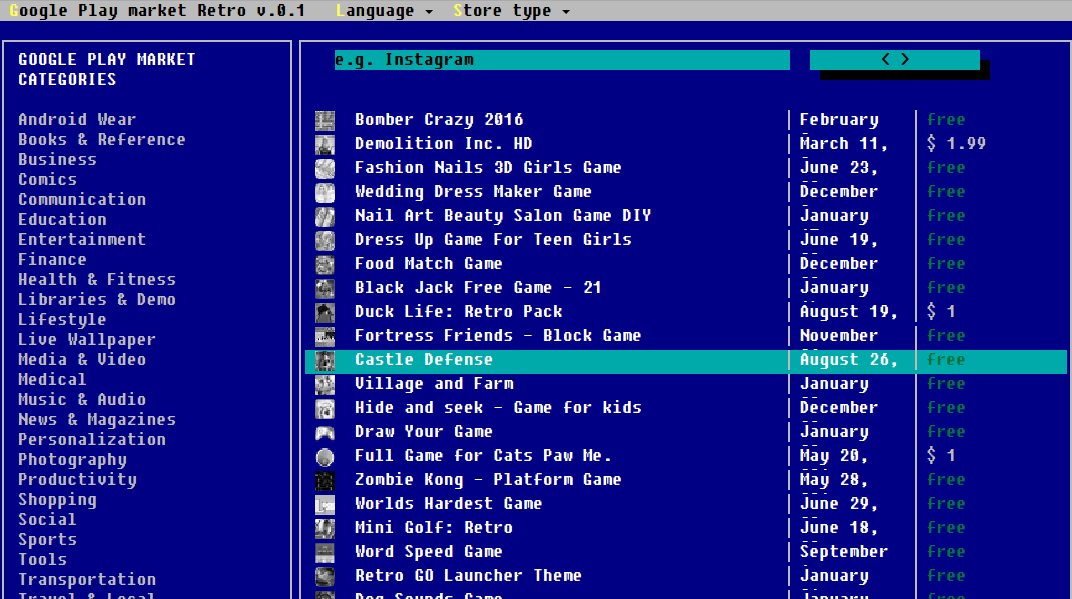The image size is (1072, 599).
Task: Click the Castle Defense app icon
Action: [x=325, y=360]
